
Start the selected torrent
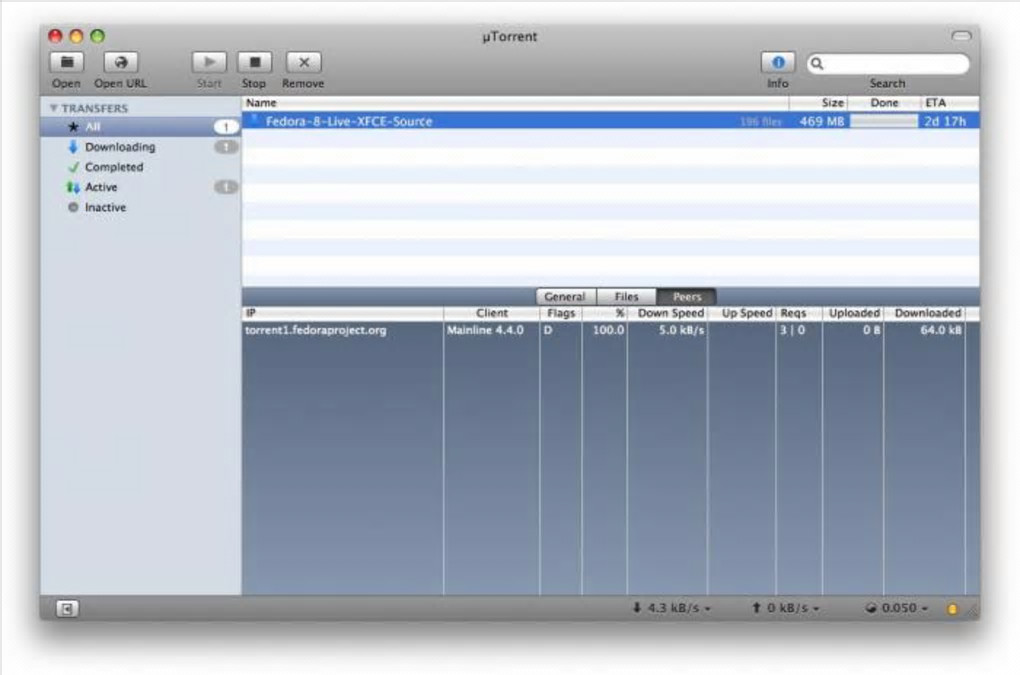pyautogui.click(x=209, y=62)
